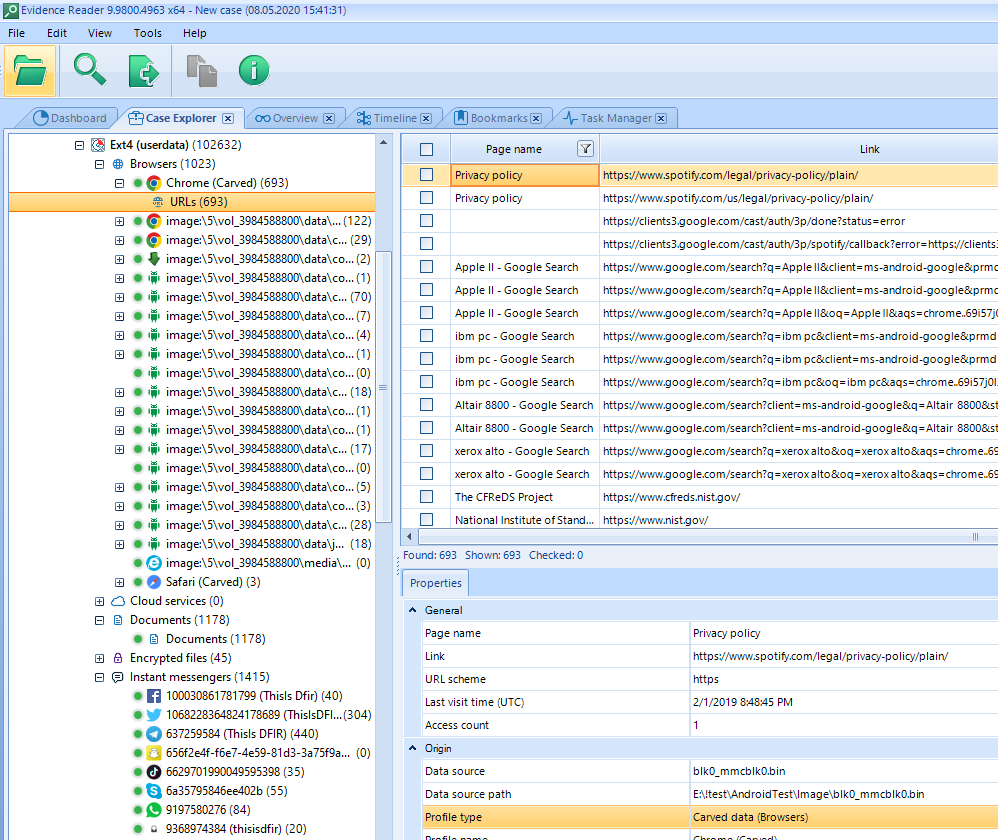Viewport: 998px width, 840px height.
Task: Close the Task Manager tab
Action: point(661,118)
